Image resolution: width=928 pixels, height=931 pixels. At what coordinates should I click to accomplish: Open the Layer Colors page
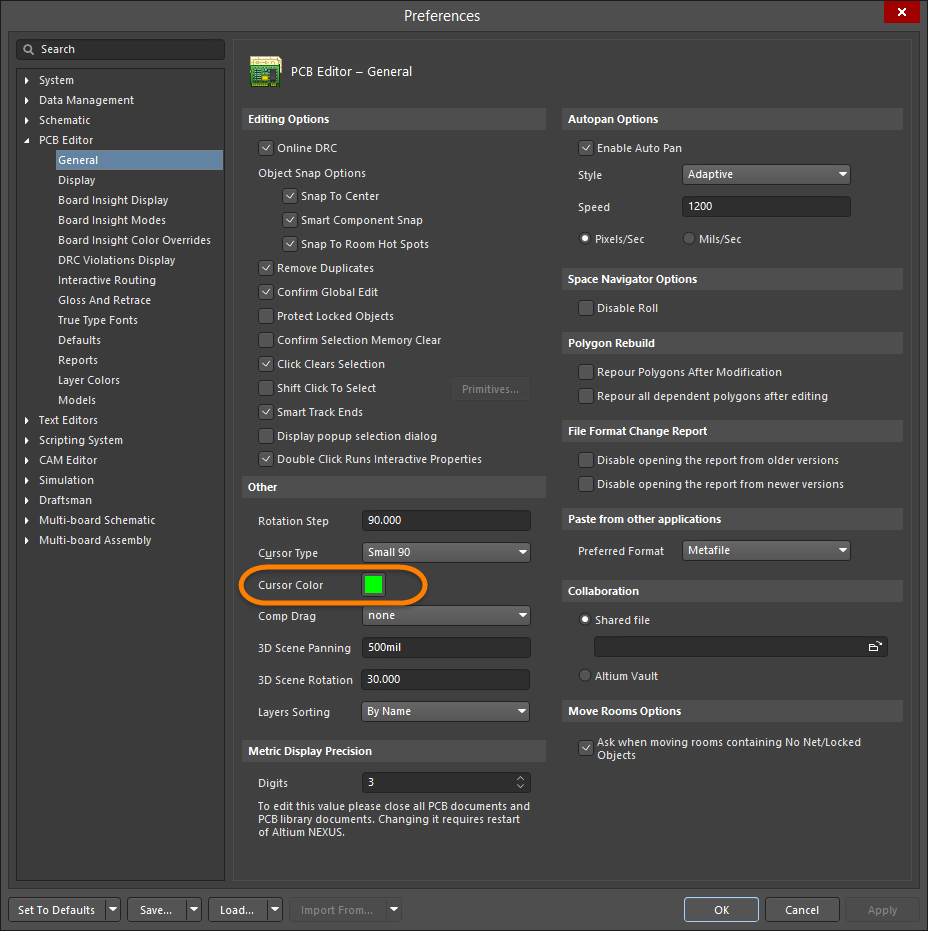click(x=88, y=380)
